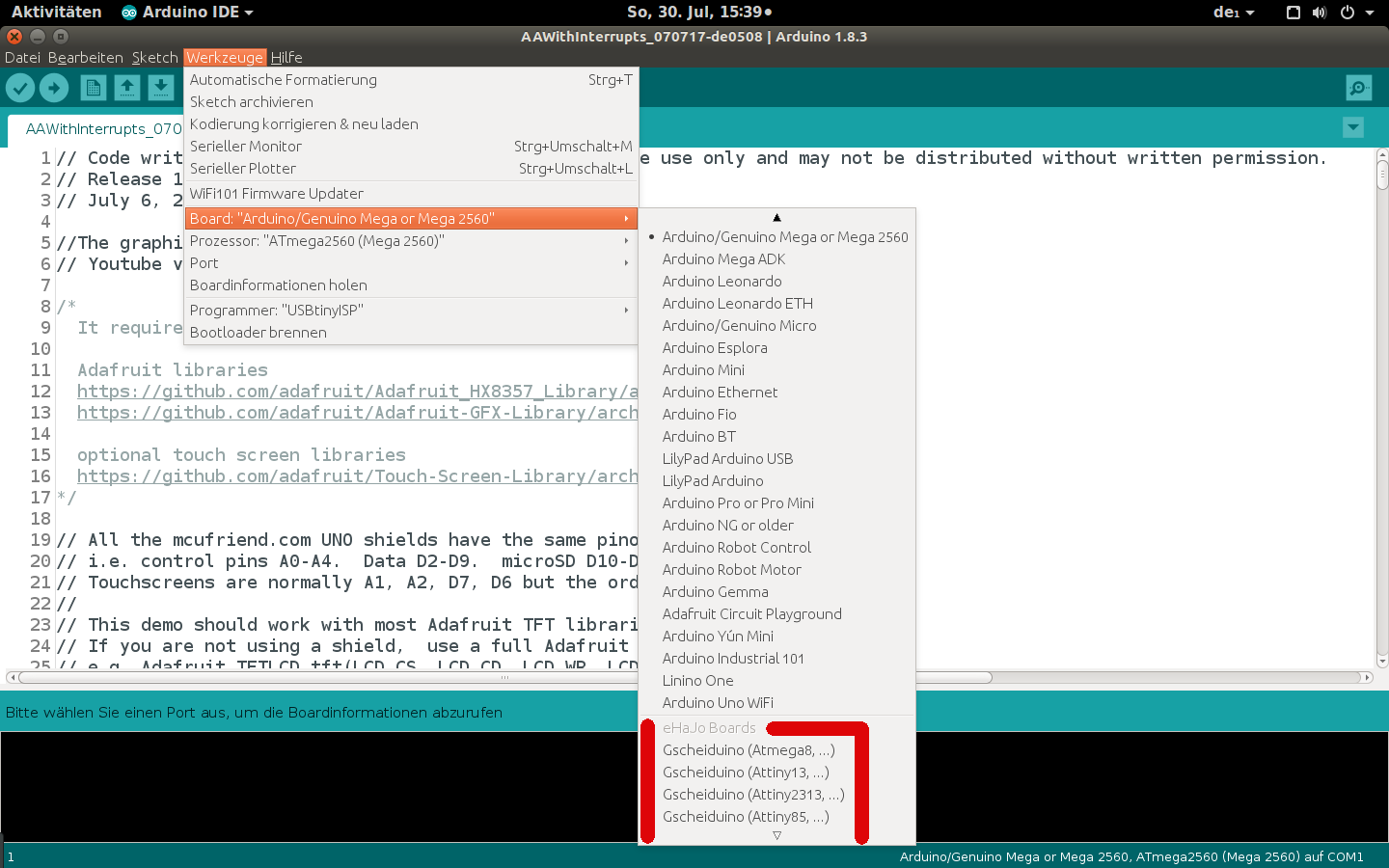This screenshot has width=1389, height=868.
Task: Select Arduino Fio board
Action: click(777, 415)
